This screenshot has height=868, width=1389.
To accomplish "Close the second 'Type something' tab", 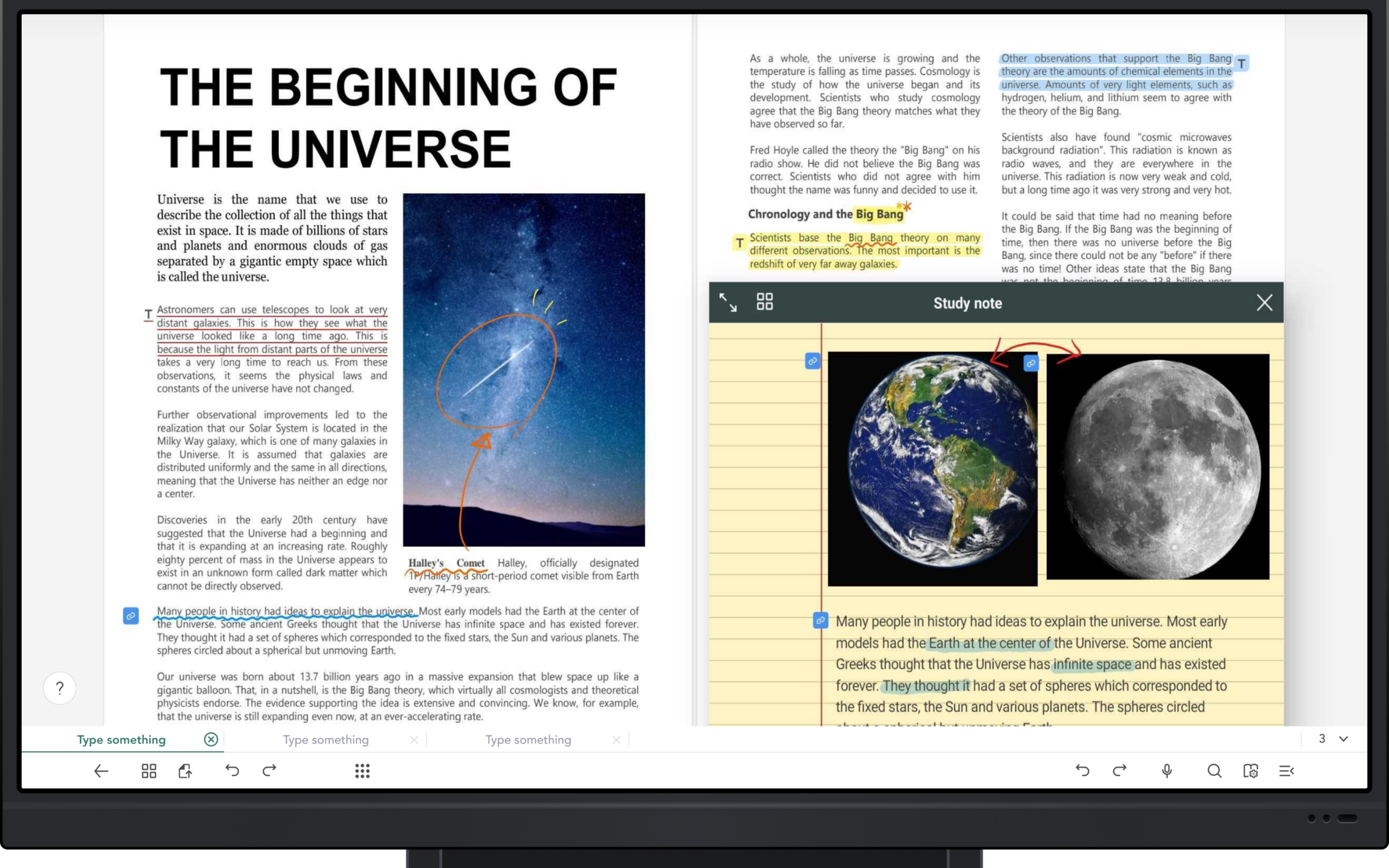I will click(414, 740).
